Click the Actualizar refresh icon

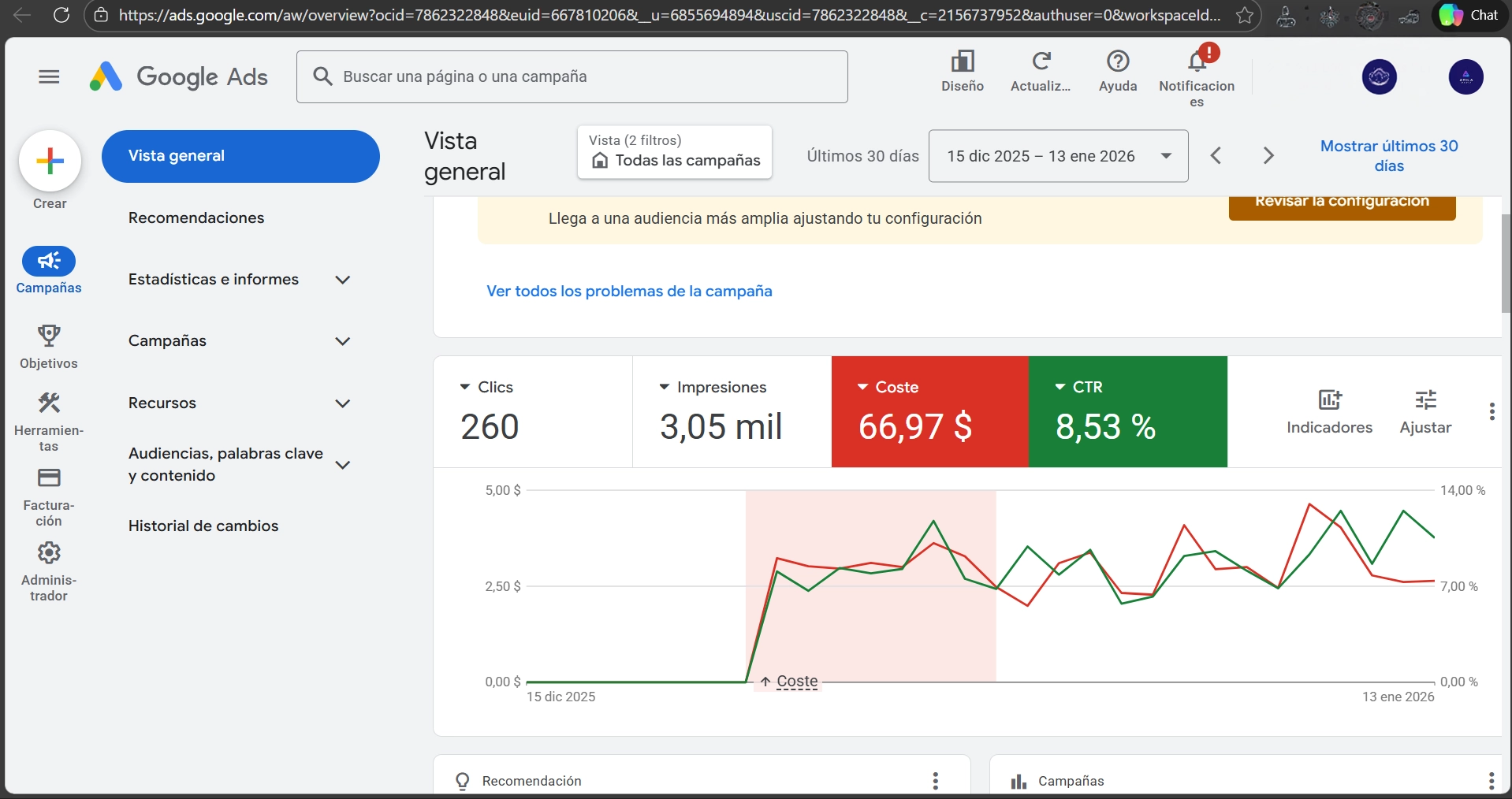pyautogui.click(x=1041, y=61)
